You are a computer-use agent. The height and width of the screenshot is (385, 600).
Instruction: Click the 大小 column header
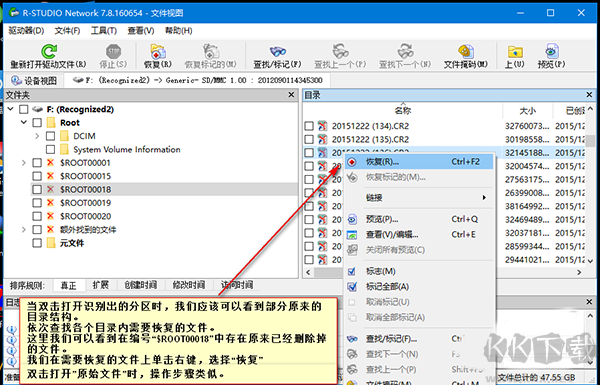(527, 111)
